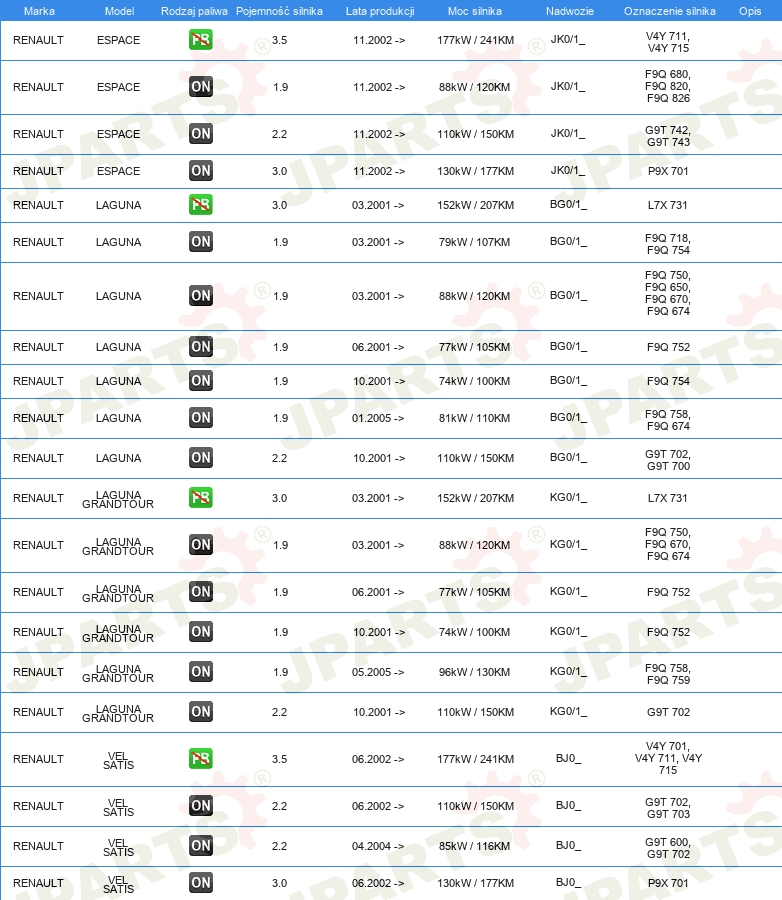
Task: Select F9Q 750, F9Q 670, F9Q 674 Grandtour cell
Action: [668, 544]
